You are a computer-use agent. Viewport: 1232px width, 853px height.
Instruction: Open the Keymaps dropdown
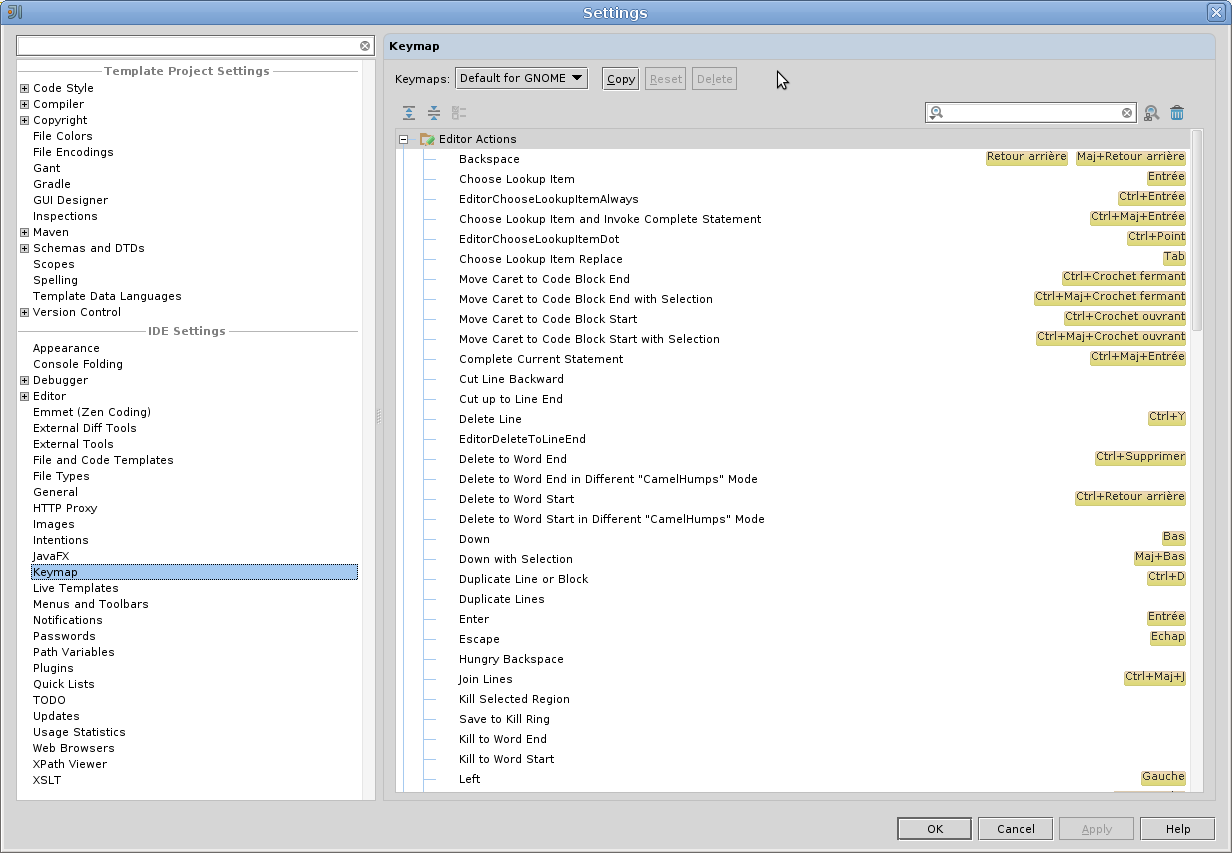point(521,78)
